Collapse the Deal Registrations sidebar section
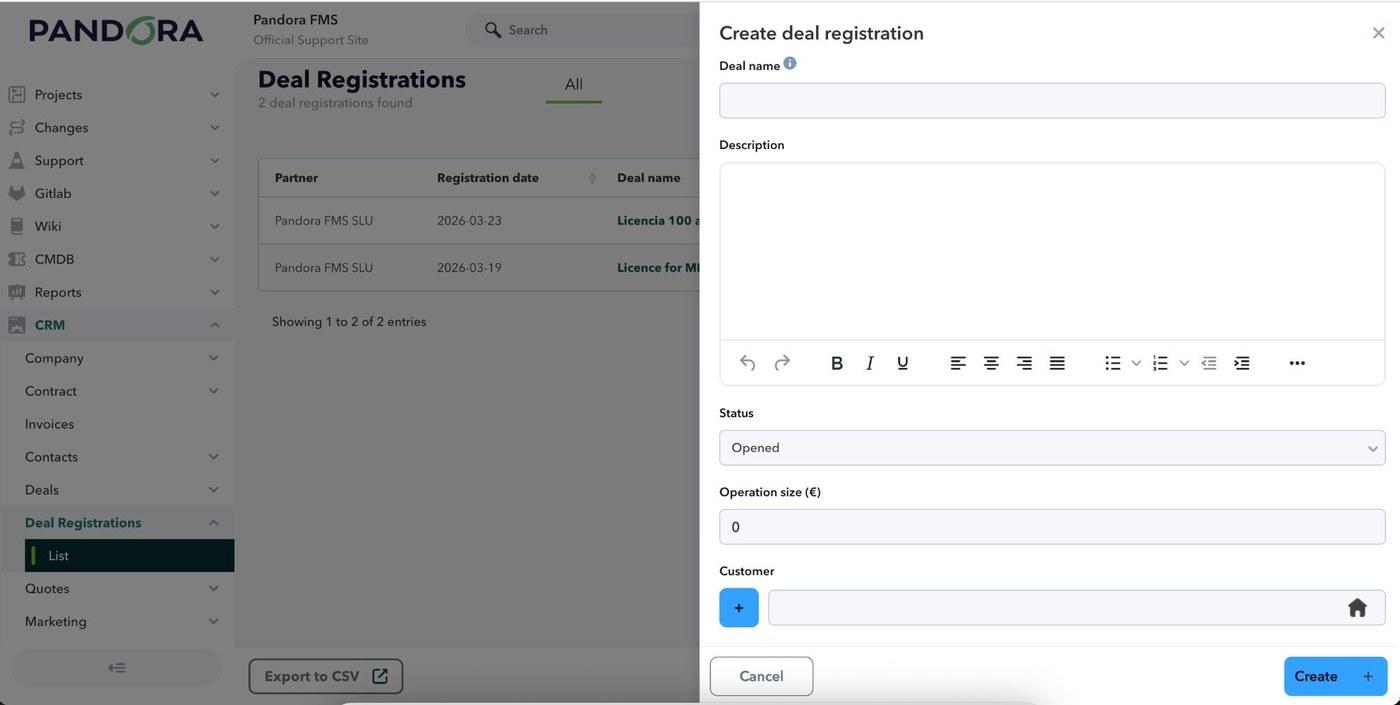 (x=214, y=523)
